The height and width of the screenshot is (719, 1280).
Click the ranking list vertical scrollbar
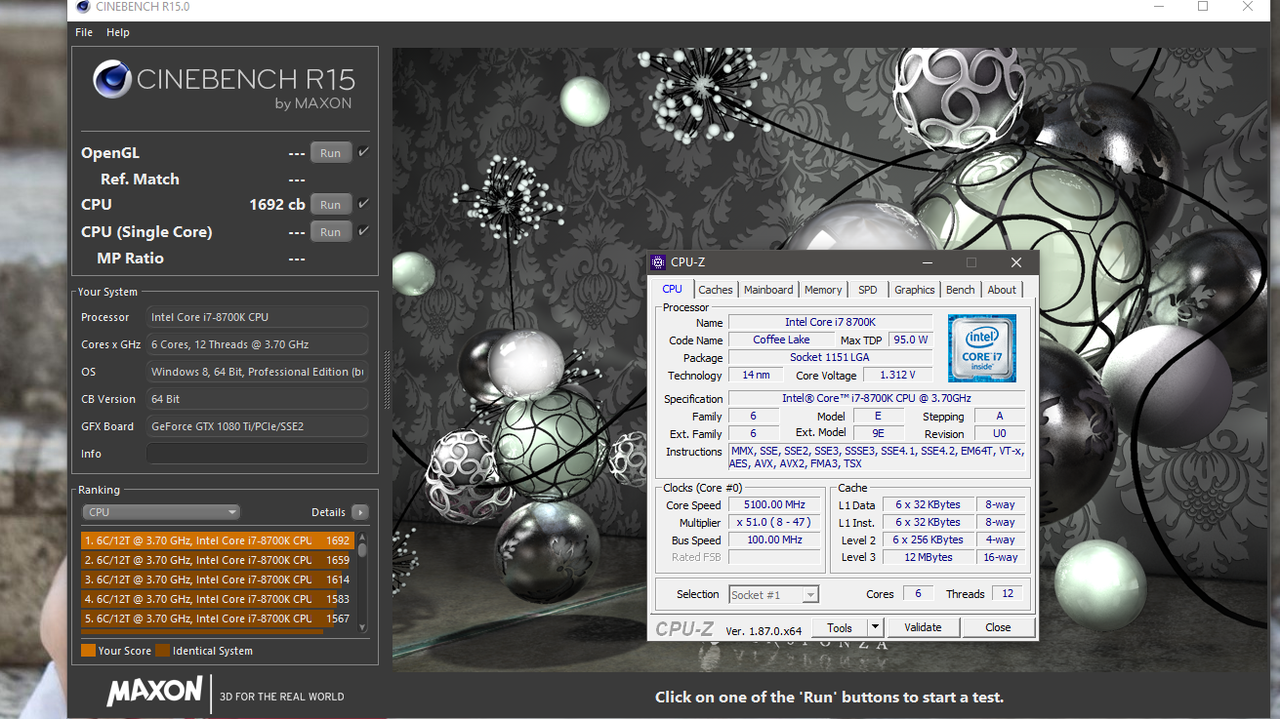(x=362, y=580)
